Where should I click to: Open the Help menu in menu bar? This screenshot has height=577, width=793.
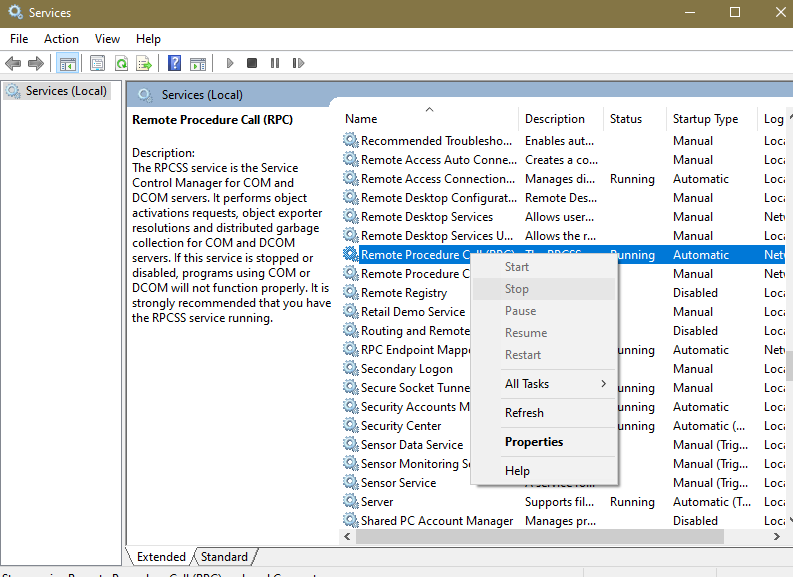pyautogui.click(x=148, y=39)
